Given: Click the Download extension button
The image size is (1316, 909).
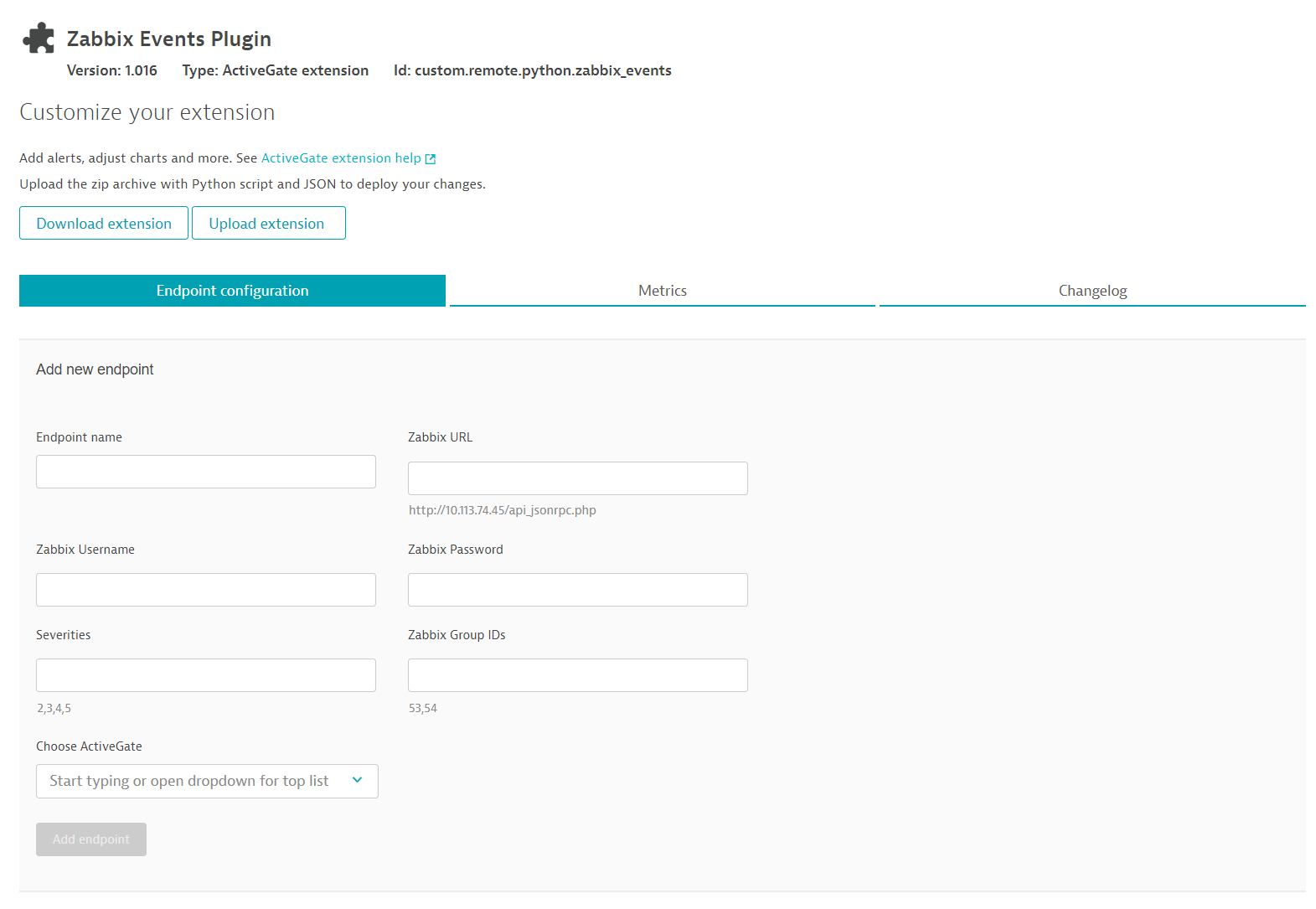Looking at the screenshot, I should point(104,223).
